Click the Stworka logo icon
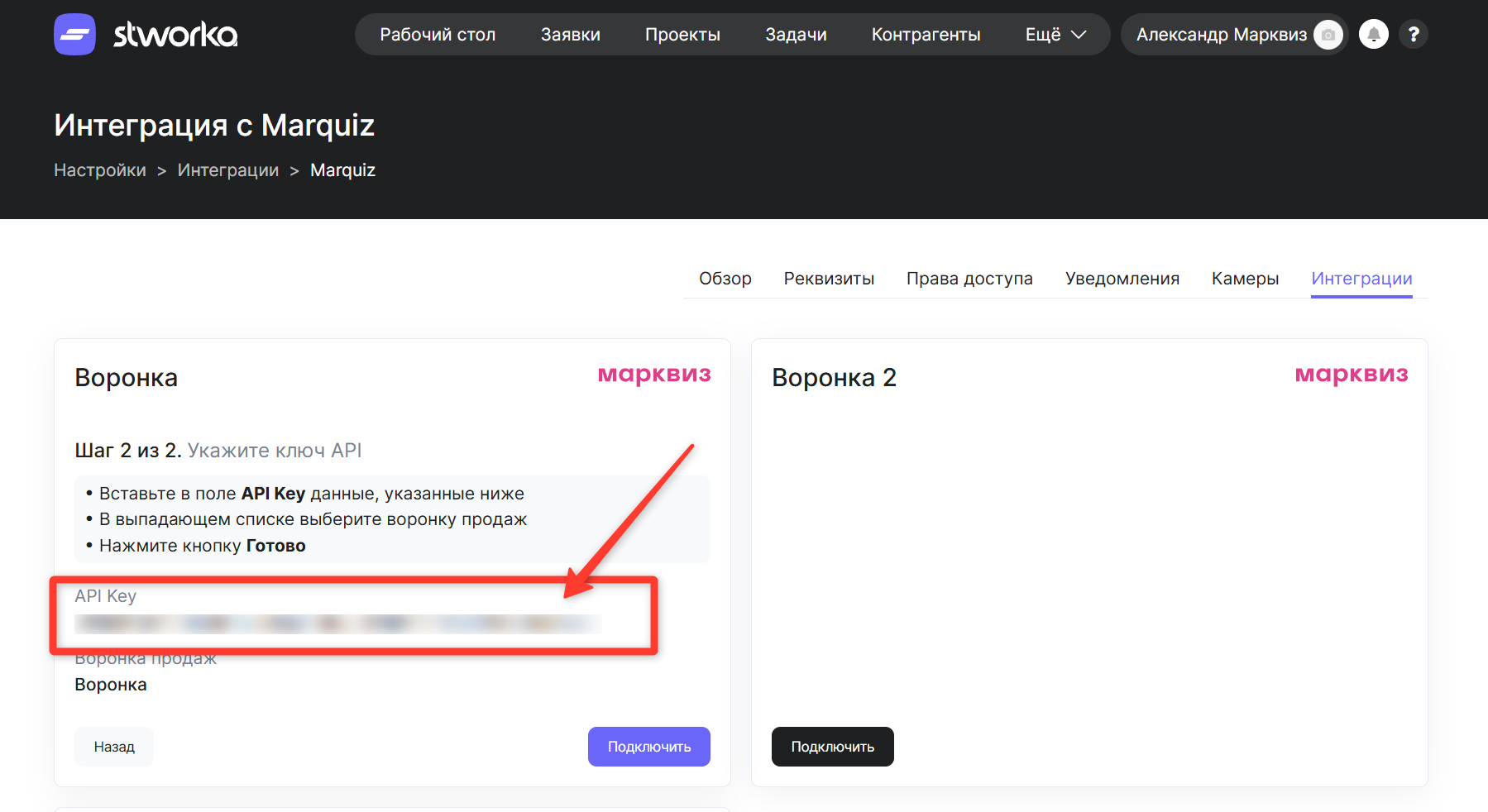This screenshot has width=1488, height=812. (x=74, y=35)
